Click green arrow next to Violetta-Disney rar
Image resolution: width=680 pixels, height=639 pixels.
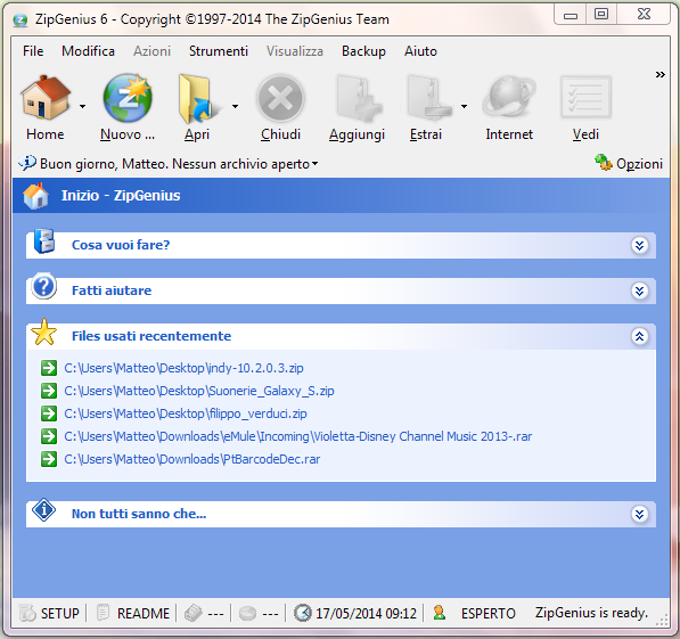tap(49, 436)
